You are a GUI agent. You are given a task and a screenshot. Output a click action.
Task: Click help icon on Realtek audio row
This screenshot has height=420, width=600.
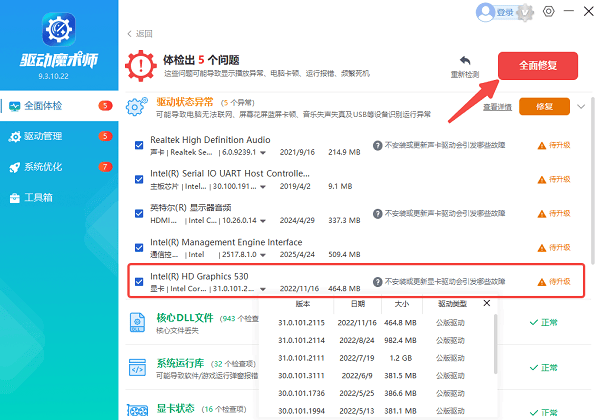pos(378,145)
